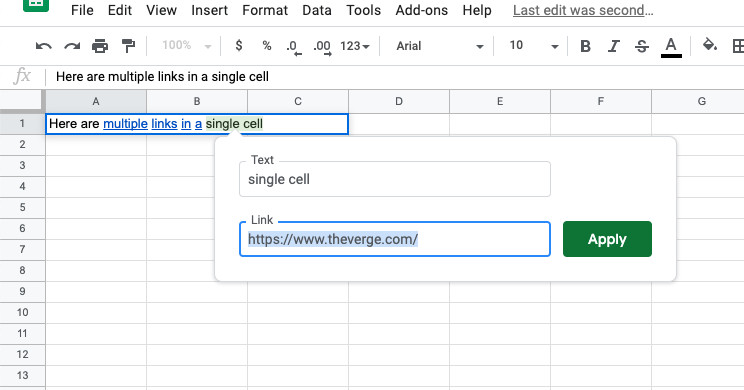
Task: Open the 'a' hyperlink in cell A1
Action: point(198,124)
